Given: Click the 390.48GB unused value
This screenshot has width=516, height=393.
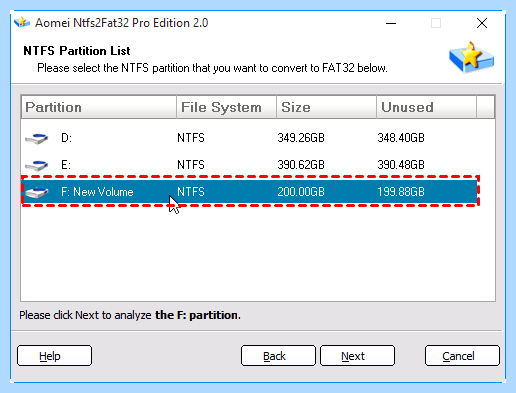Looking at the screenshot, I should [401, 165].
